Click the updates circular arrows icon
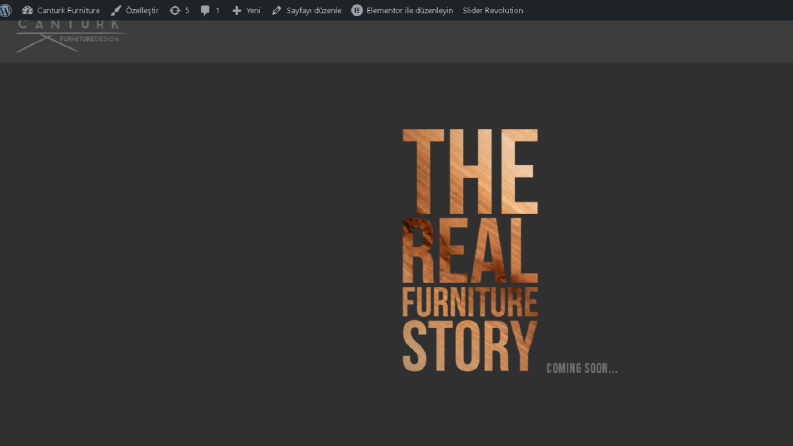The height and width of the screenshot is (446, 793). pos(175,10)
